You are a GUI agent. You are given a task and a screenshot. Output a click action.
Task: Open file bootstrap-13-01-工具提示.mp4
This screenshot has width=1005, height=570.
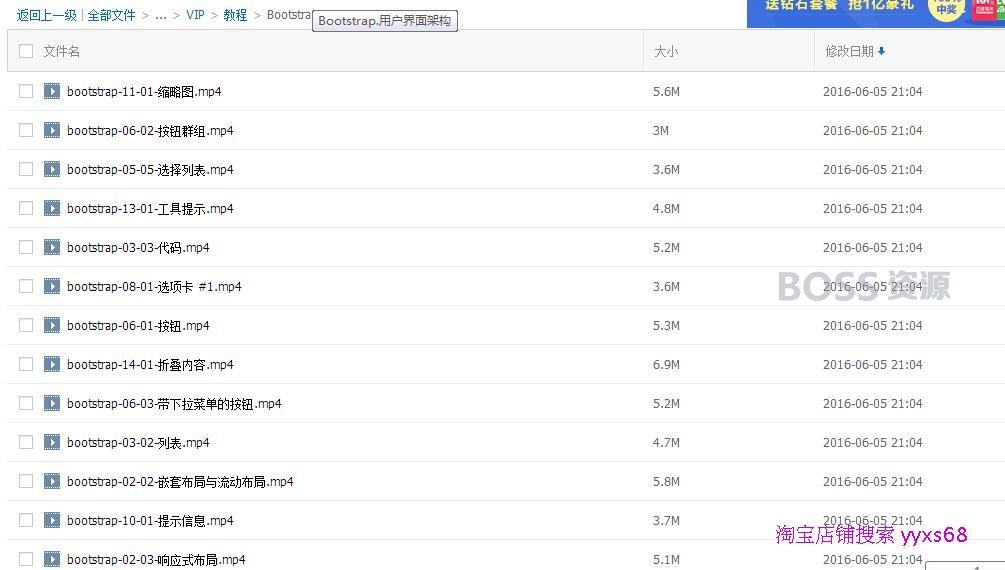[150, 209]
